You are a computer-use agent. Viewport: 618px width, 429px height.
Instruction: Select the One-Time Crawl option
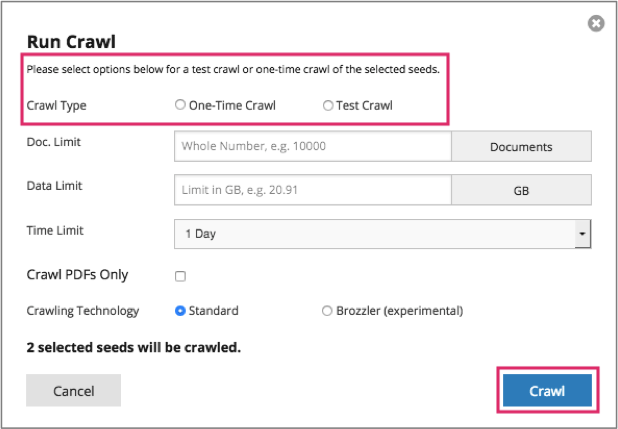point(181,104)
